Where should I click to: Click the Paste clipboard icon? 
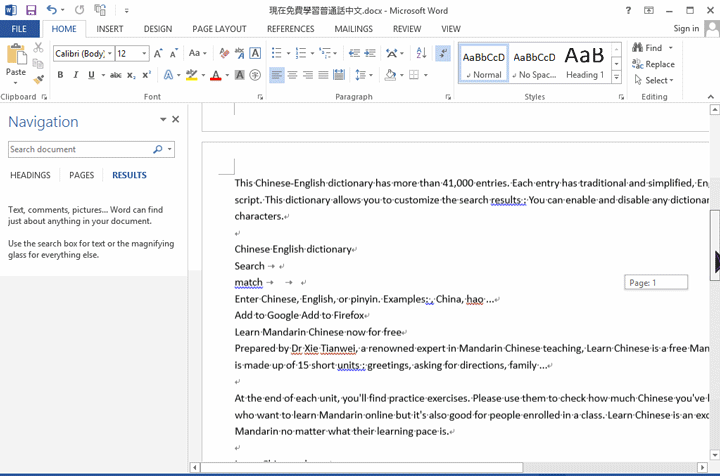16,56
